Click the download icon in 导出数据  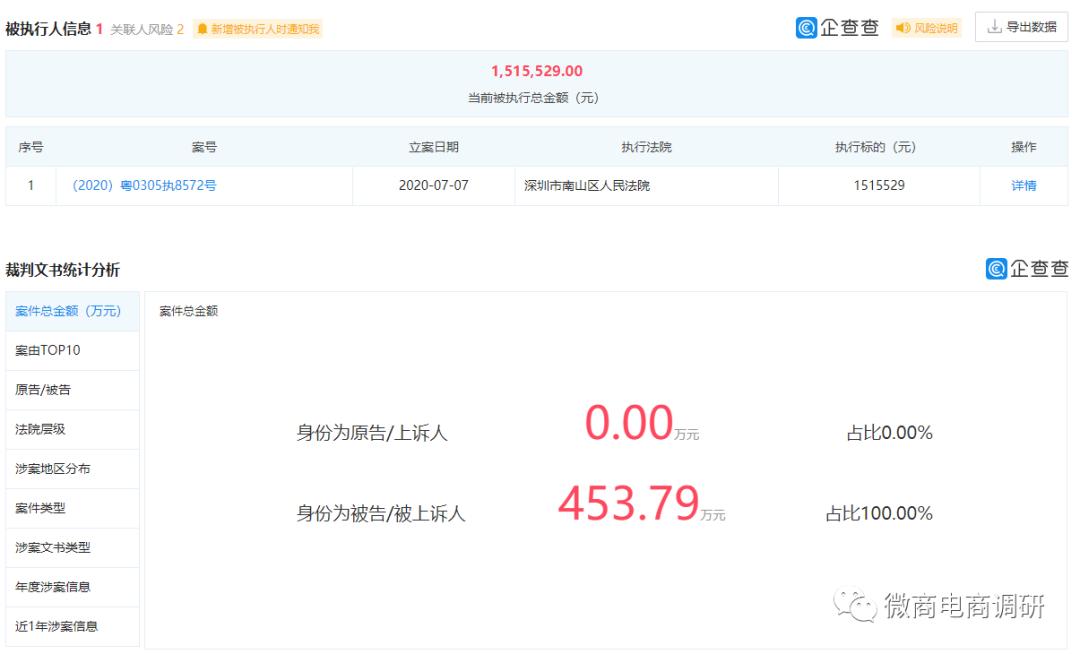click(994, 27)
